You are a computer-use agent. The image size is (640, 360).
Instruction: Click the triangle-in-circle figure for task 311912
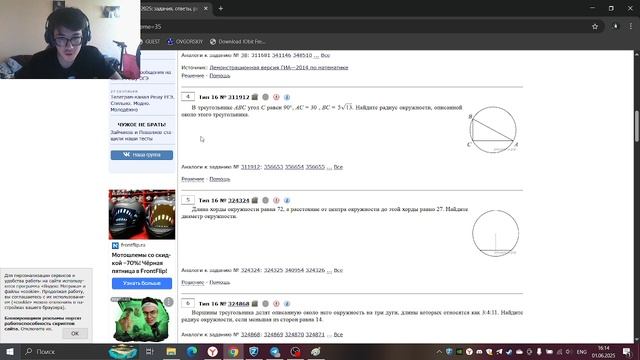click(493, 130)
